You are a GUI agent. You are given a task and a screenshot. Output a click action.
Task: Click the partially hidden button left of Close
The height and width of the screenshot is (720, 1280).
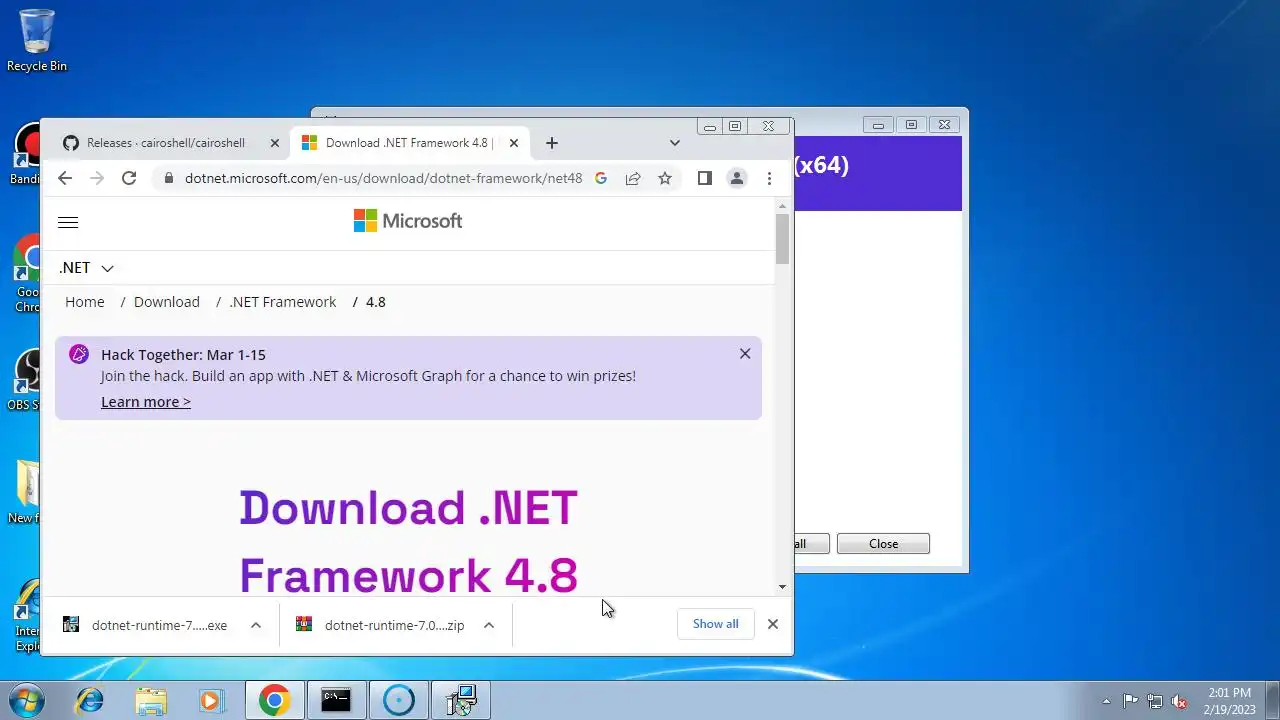point(812,544)
